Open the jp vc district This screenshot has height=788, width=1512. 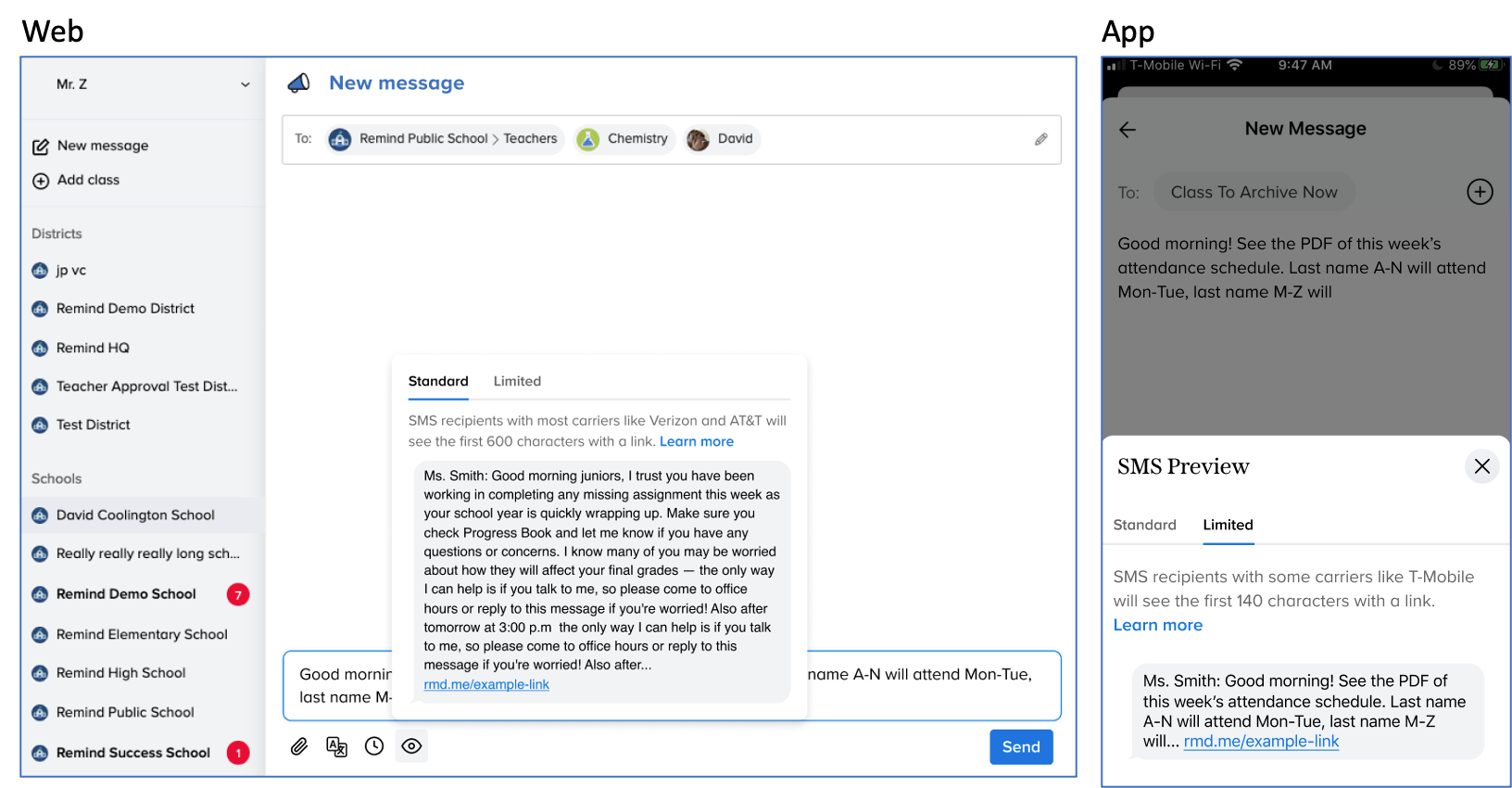(x=71, y=271)
